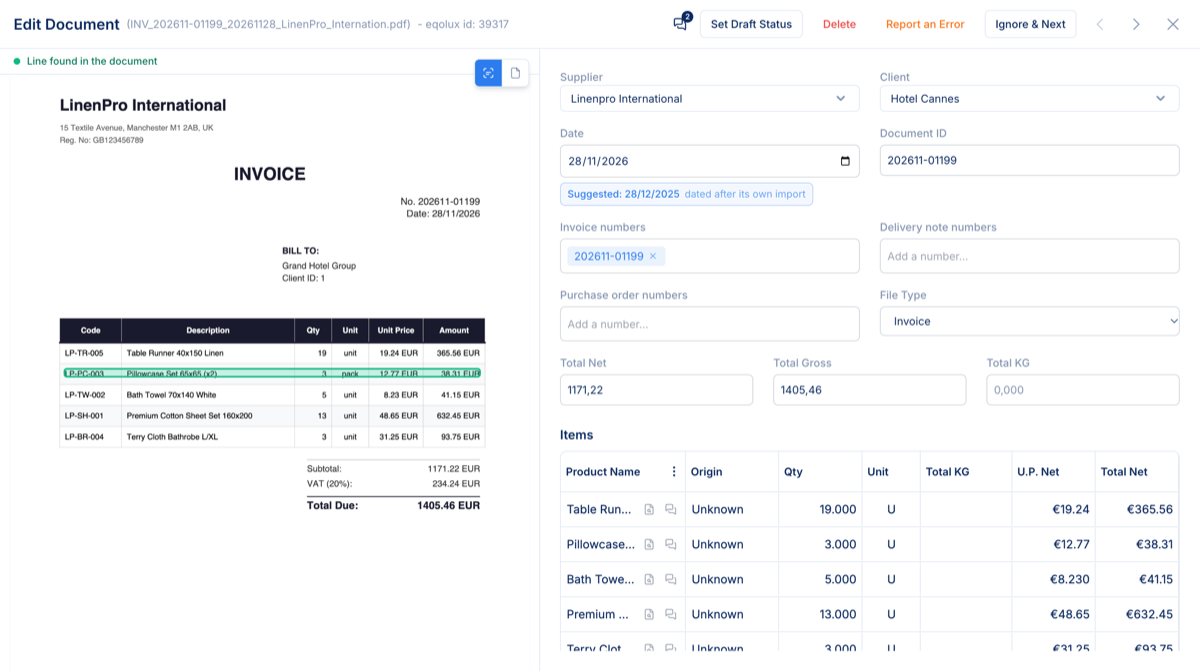
Task: Click the 13.000 quantity cell
Action: 820,614
